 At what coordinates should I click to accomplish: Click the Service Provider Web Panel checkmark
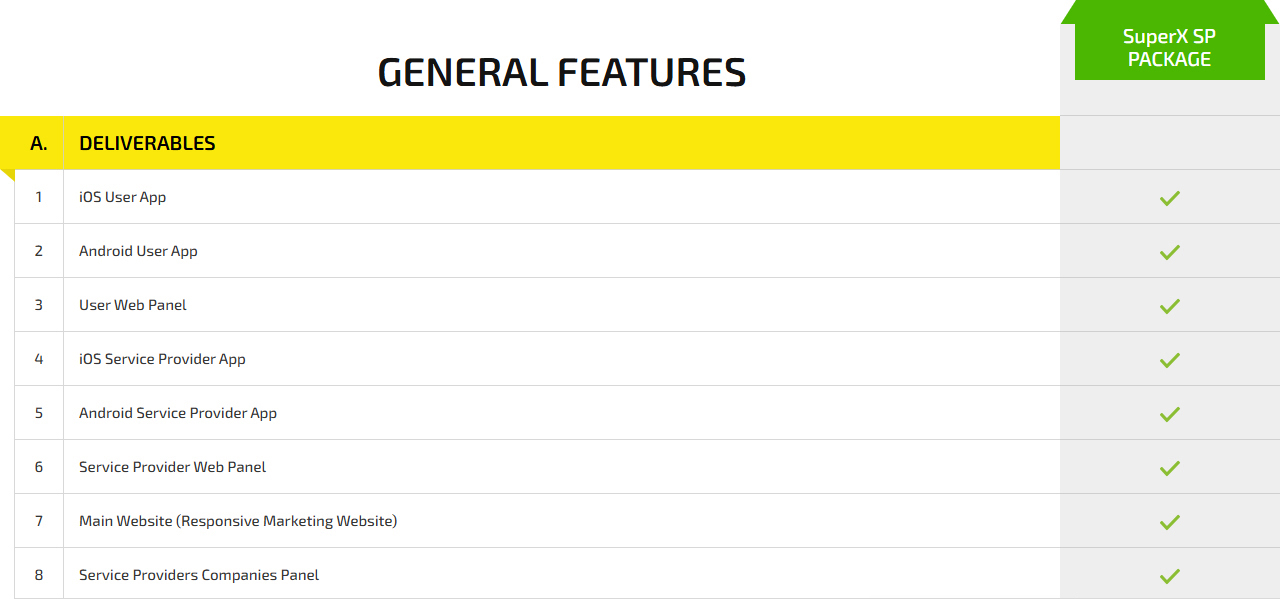point(1169,468)
